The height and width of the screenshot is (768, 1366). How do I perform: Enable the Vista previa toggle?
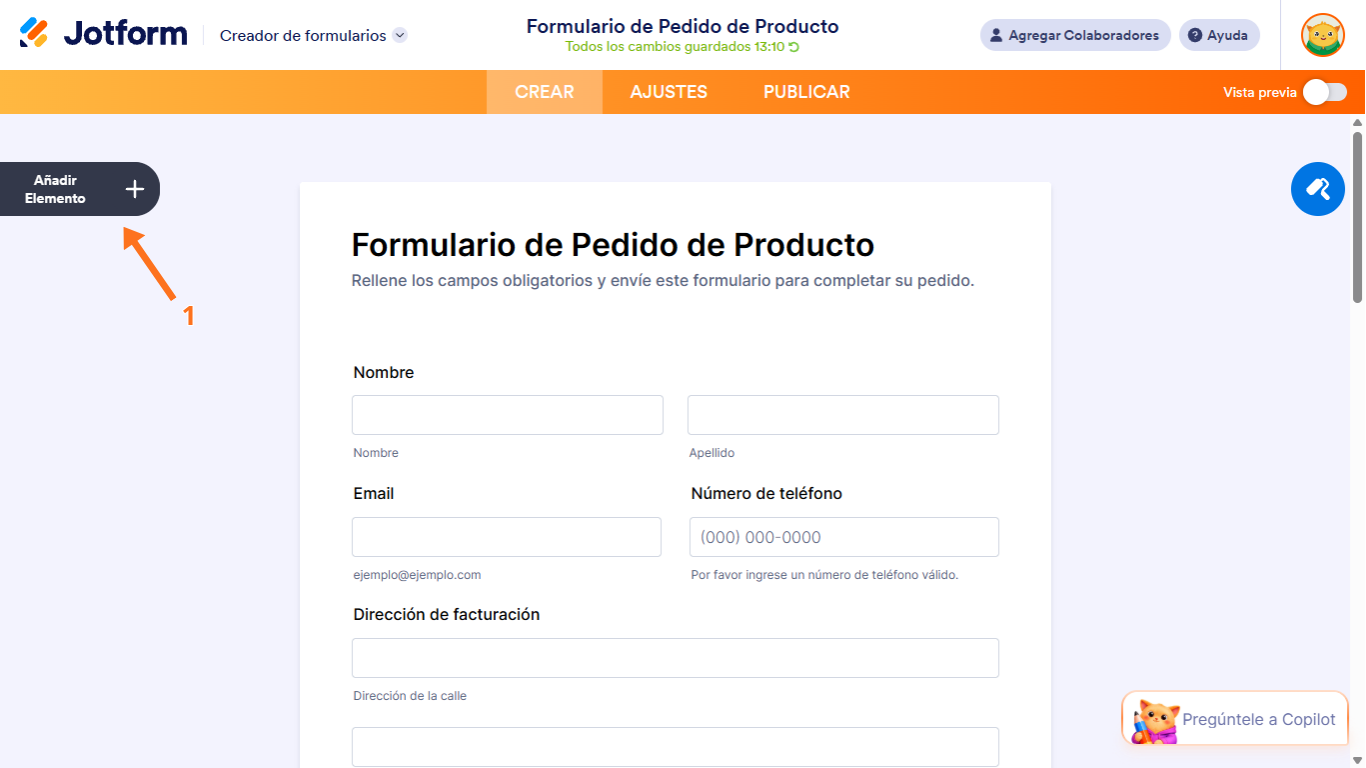[x=1324, y=91]
